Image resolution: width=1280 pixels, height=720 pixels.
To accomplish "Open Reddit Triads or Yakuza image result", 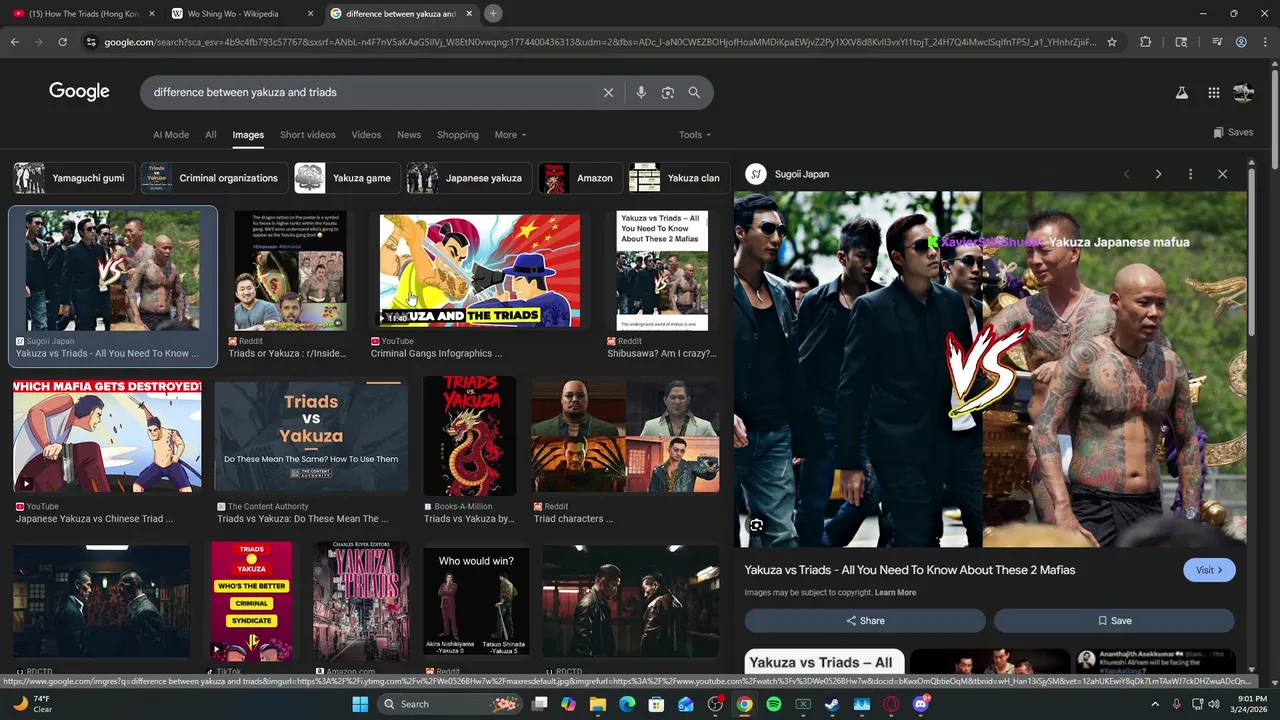I will [x=290, y=270].
